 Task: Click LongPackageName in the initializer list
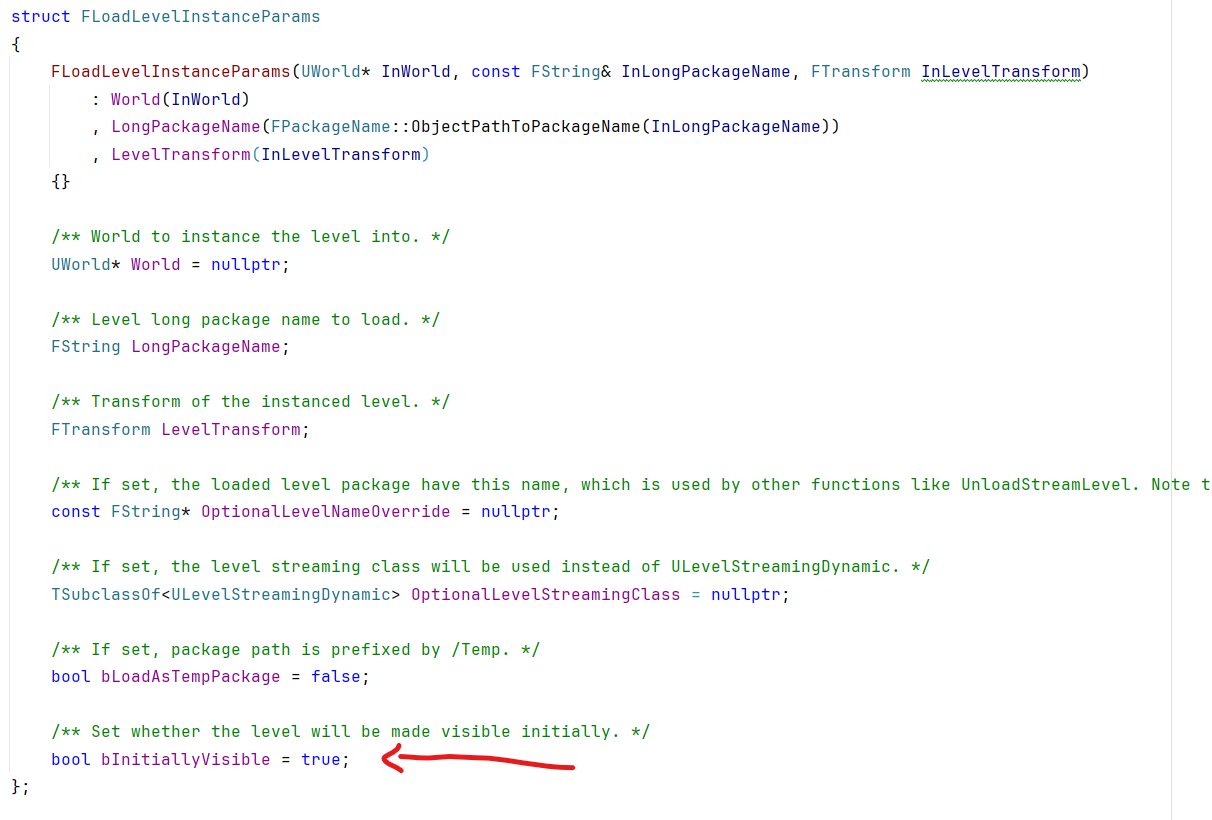tap(186, 127)
